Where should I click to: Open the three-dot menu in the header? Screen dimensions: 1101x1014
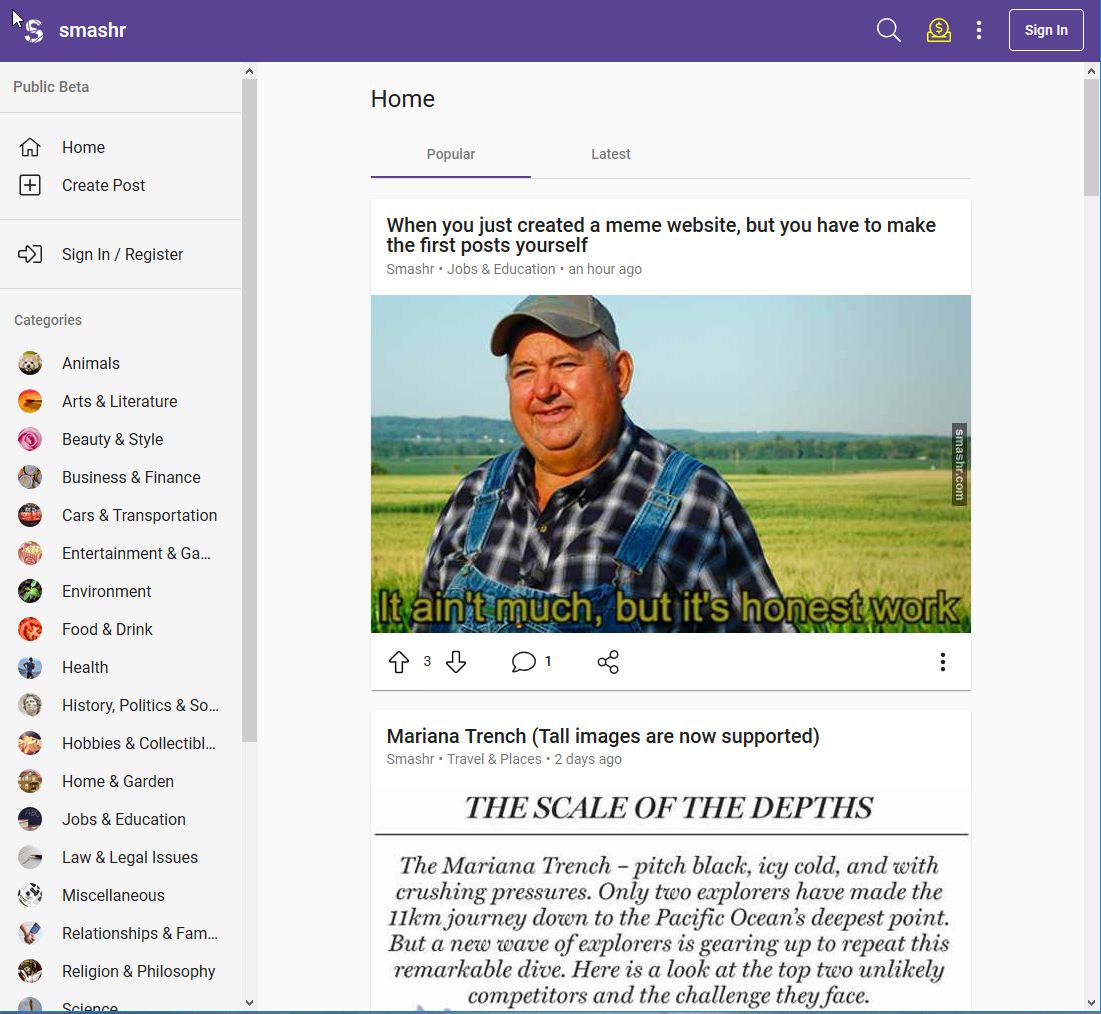978,30
